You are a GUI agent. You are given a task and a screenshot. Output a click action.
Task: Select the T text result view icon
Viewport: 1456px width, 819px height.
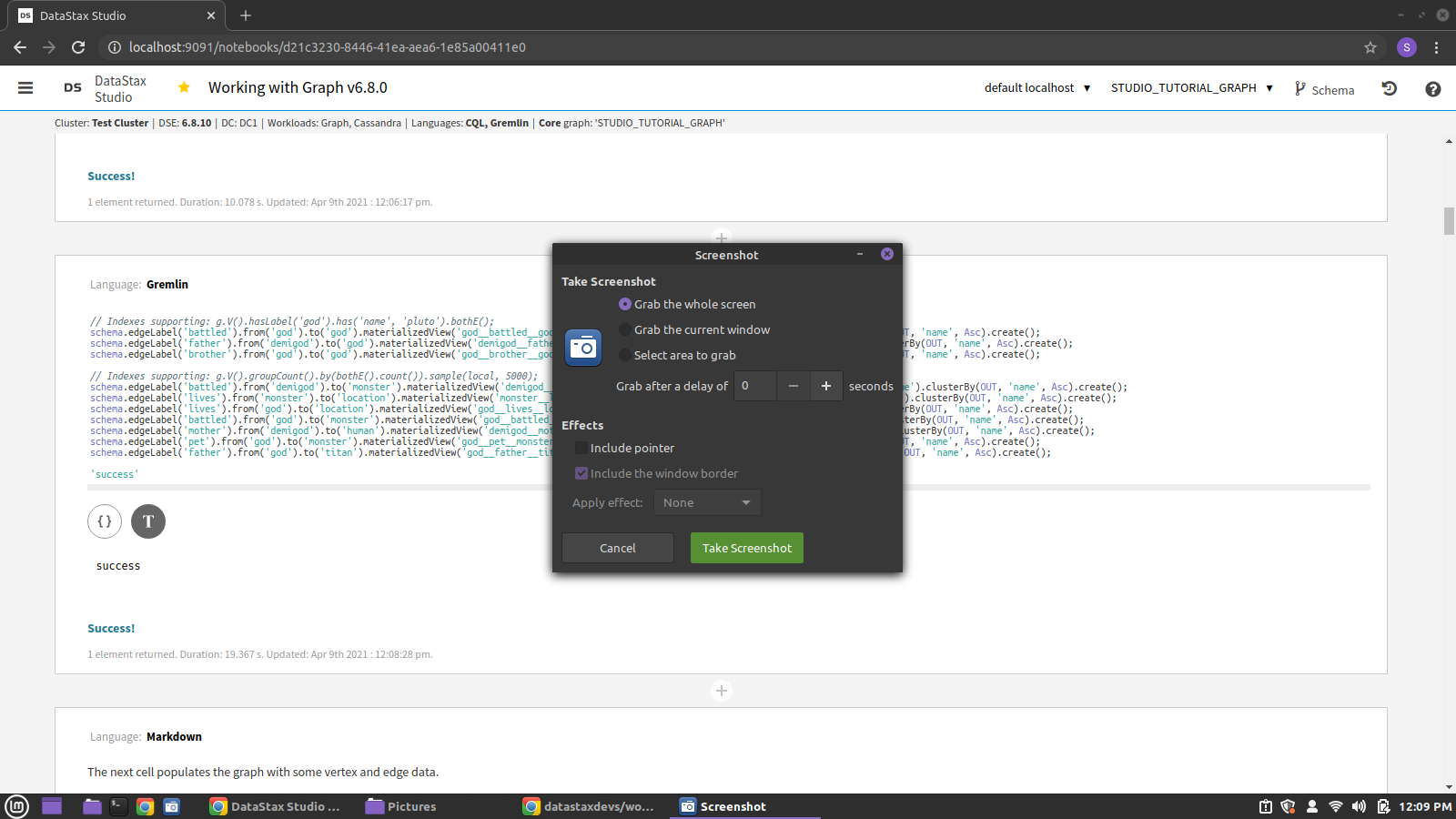pyautogui.click(x=148, y=521)
